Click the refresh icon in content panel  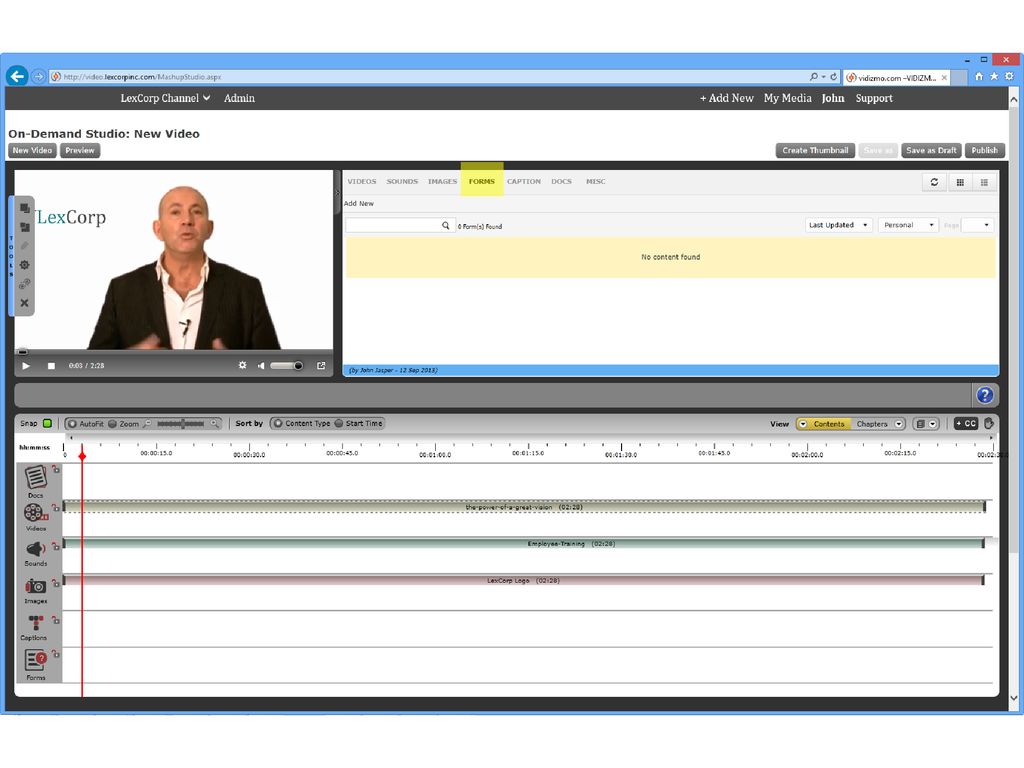pyautogui.click(x=934, y=182)
